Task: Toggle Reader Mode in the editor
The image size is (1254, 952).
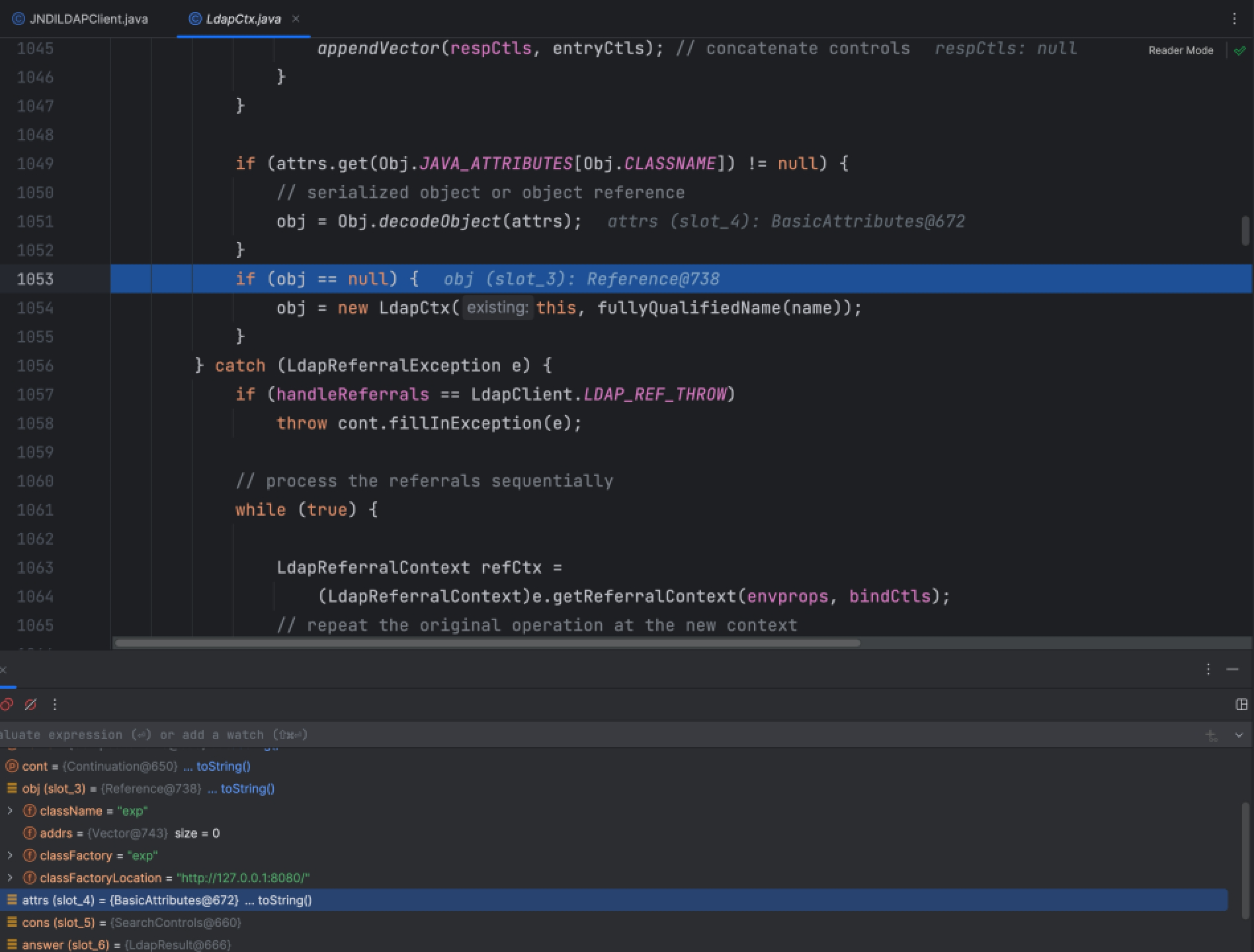Action: (x=1181, y=50)
